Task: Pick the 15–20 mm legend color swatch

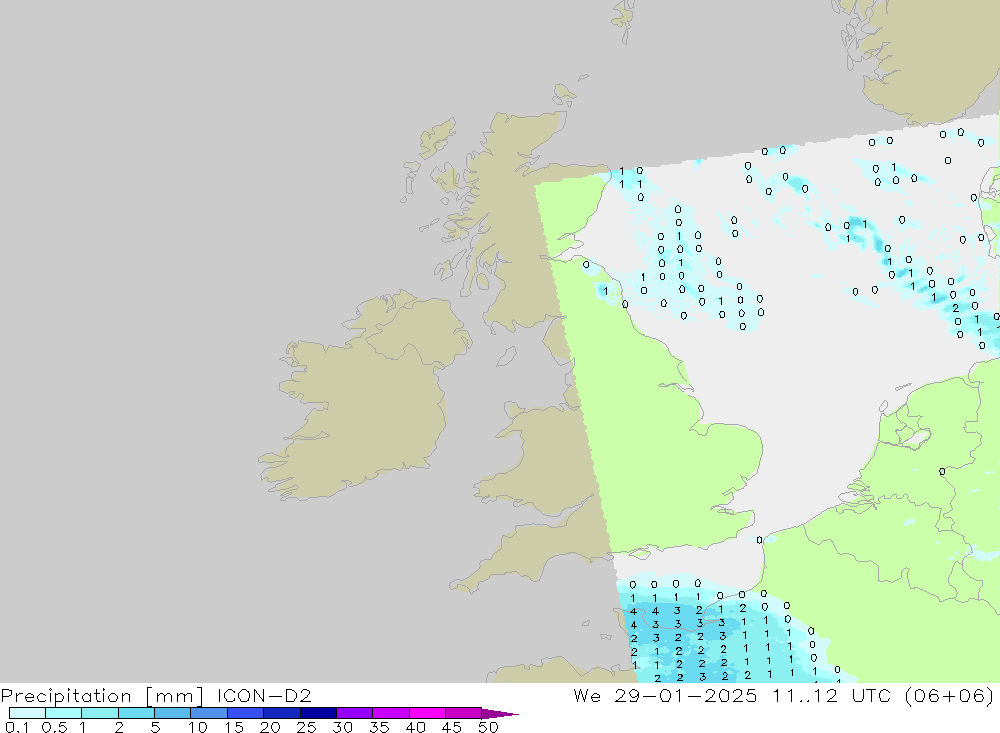Action: (246, 713)
